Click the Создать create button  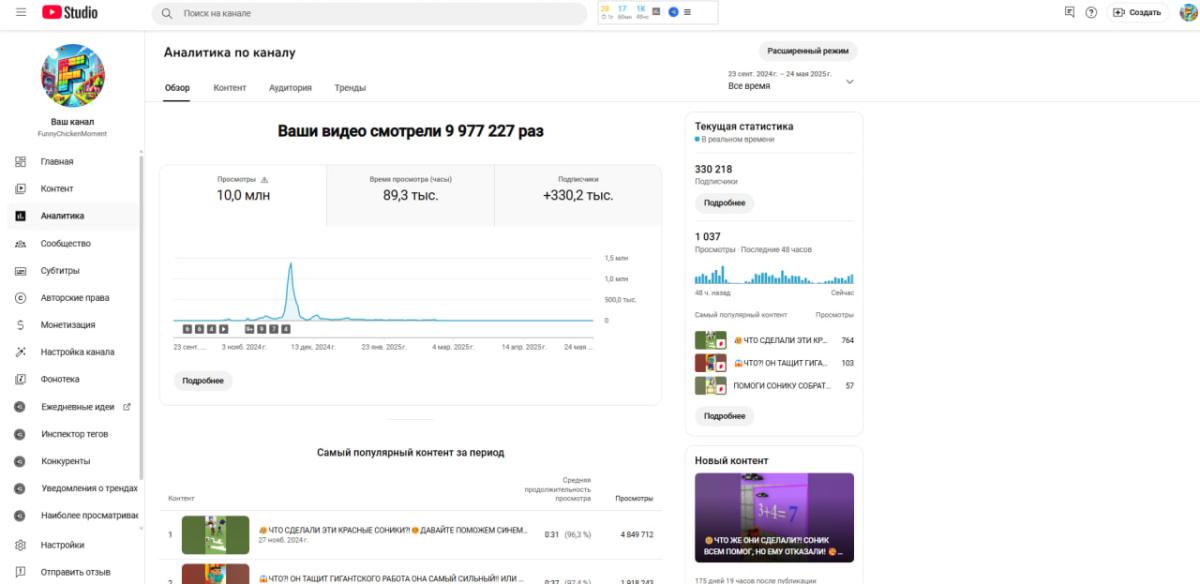pos(1137,12)
